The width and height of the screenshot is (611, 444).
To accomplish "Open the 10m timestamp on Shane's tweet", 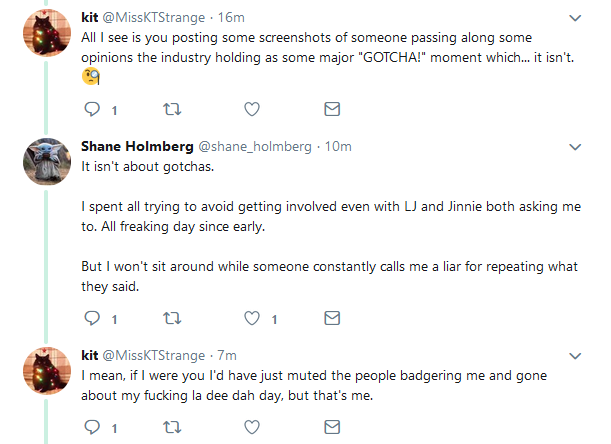I will 338,147.
